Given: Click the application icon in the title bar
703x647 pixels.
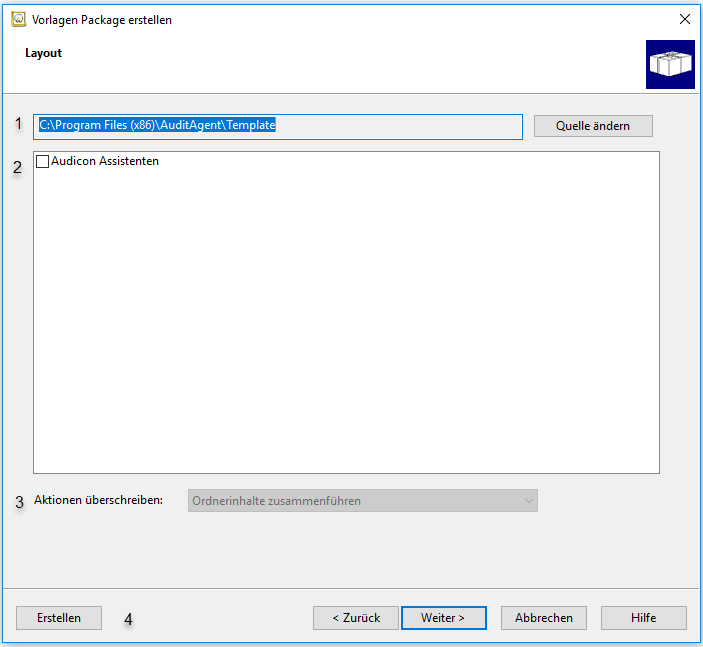Looking at the screenshot, I should [18, 20].
